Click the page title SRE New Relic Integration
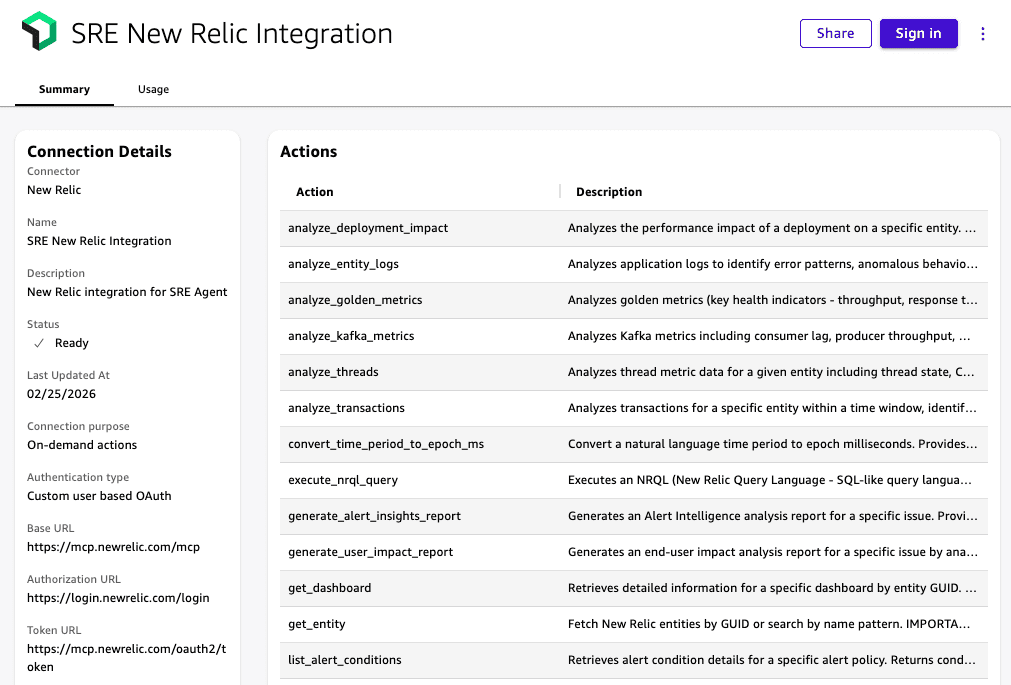The image size is (1011, 685). click(232, 34)
